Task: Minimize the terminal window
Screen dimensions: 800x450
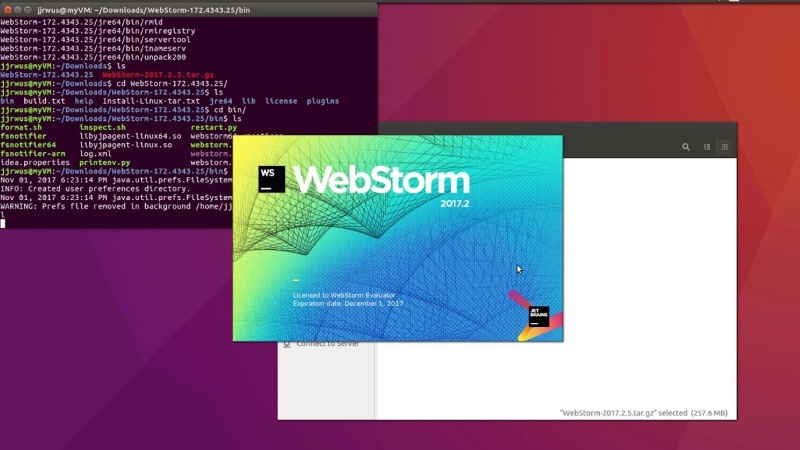Action: coord(18,10)
